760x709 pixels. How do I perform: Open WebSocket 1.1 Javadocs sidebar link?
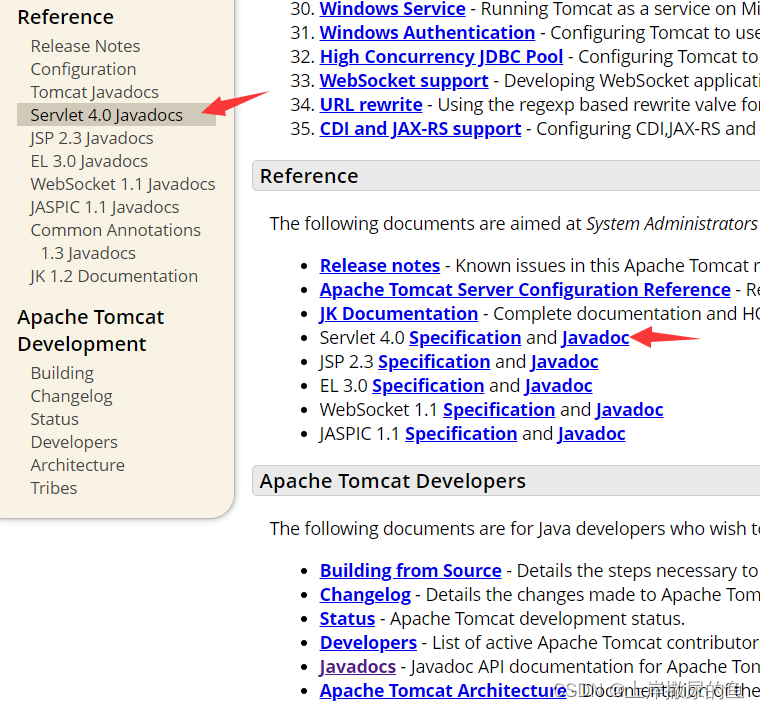click(x=123, y=184)
